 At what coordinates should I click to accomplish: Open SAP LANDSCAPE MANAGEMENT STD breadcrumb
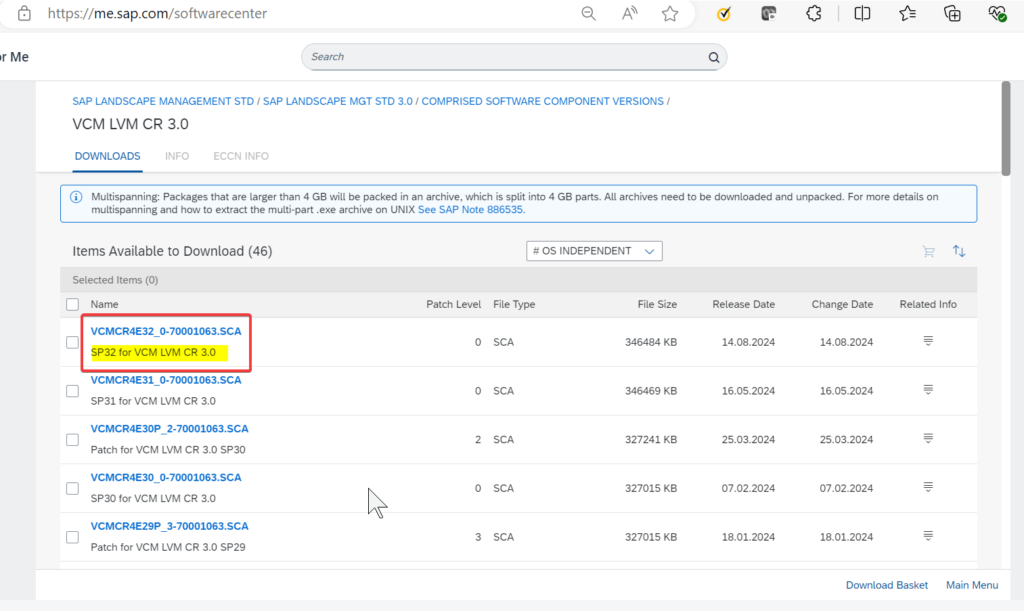point(163,101)
